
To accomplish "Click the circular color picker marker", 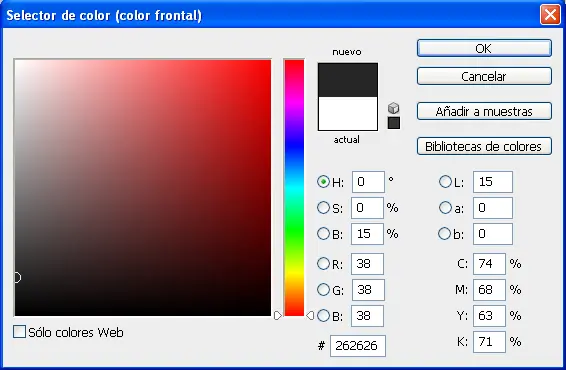I will click(17, 278).
